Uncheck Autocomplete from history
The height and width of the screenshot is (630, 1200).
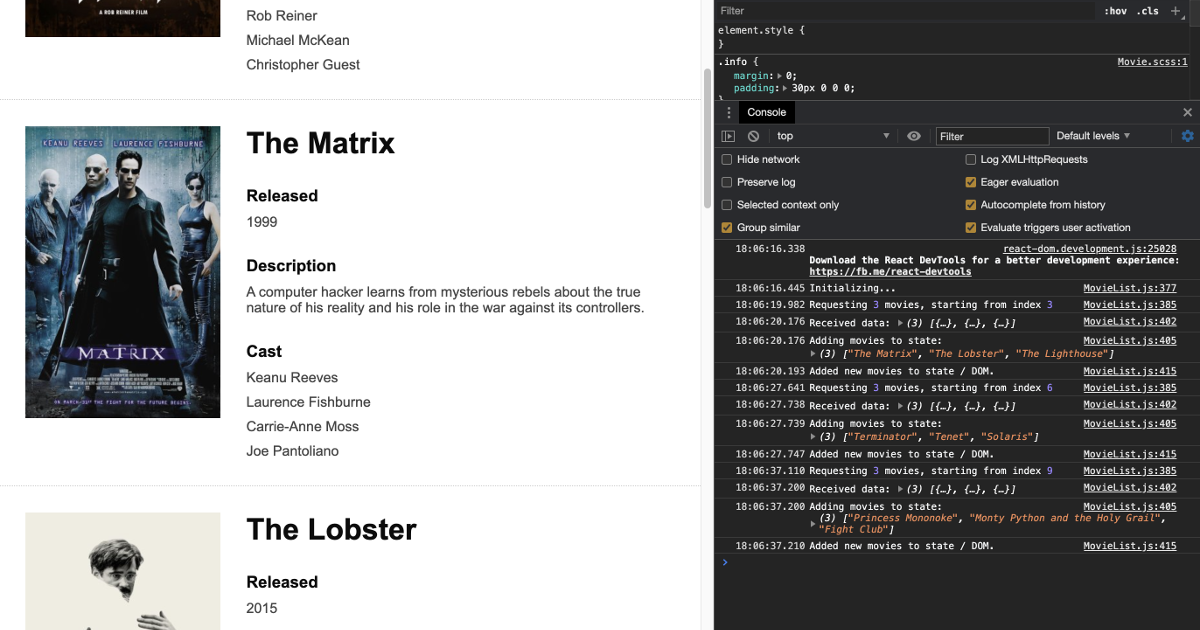pos(970,205)
